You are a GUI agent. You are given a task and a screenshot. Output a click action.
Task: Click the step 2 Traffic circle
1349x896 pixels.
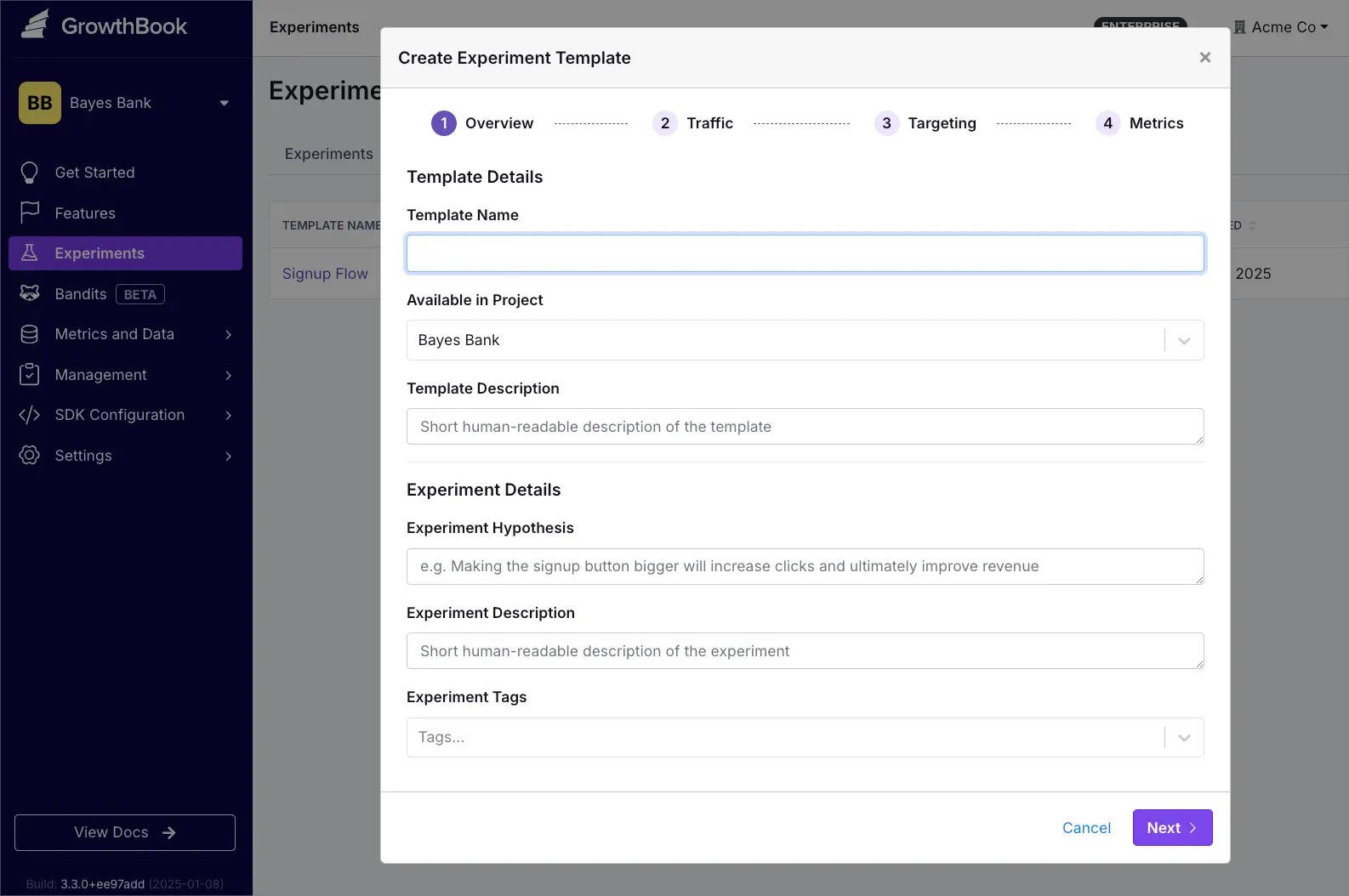pyautogui.click(x=665, y=123)
